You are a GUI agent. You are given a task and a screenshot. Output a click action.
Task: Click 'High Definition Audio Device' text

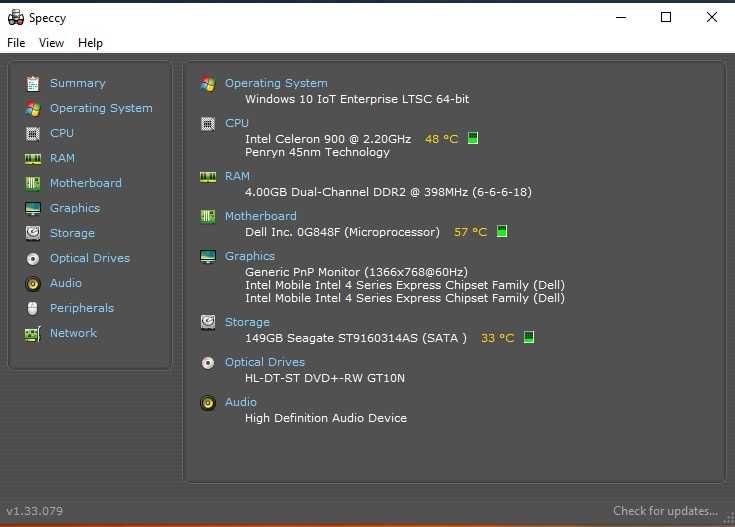pos(326,418)
